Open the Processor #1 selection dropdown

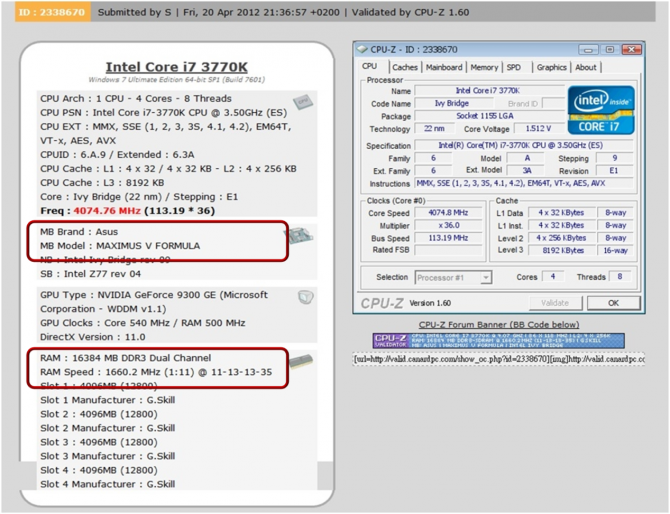(453, 278)
